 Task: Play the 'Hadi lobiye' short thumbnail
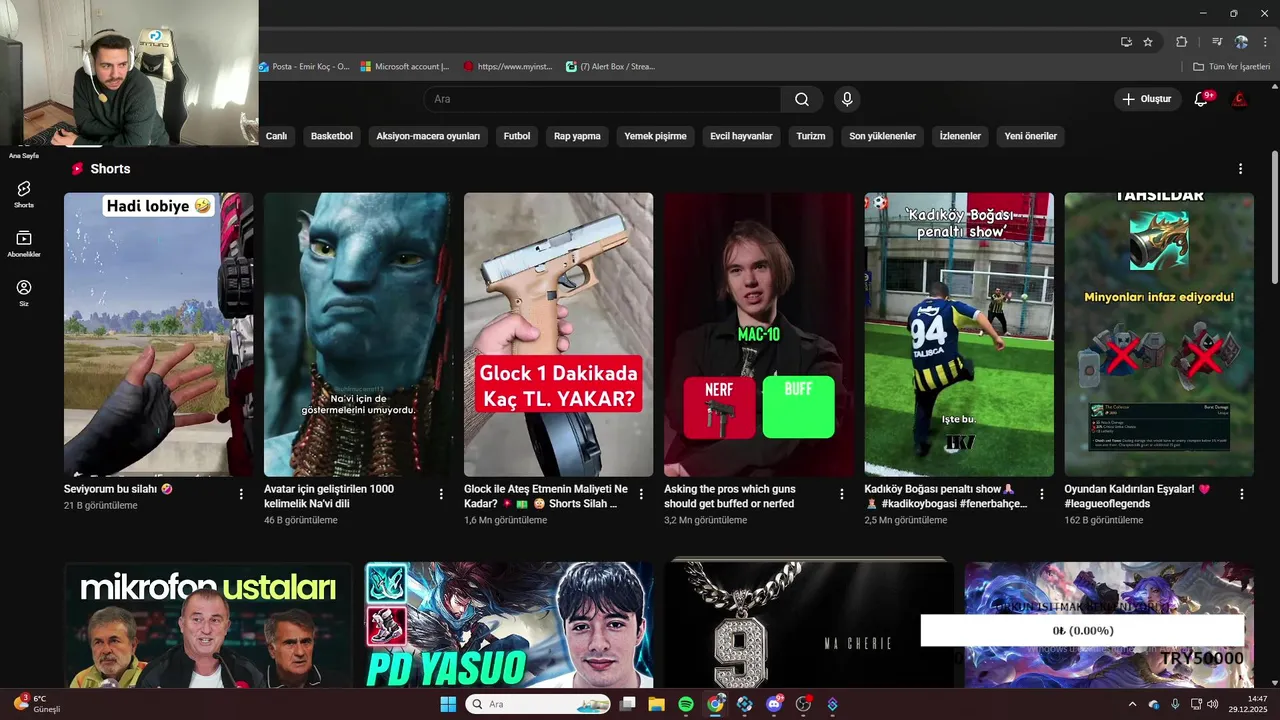[158, 334]
